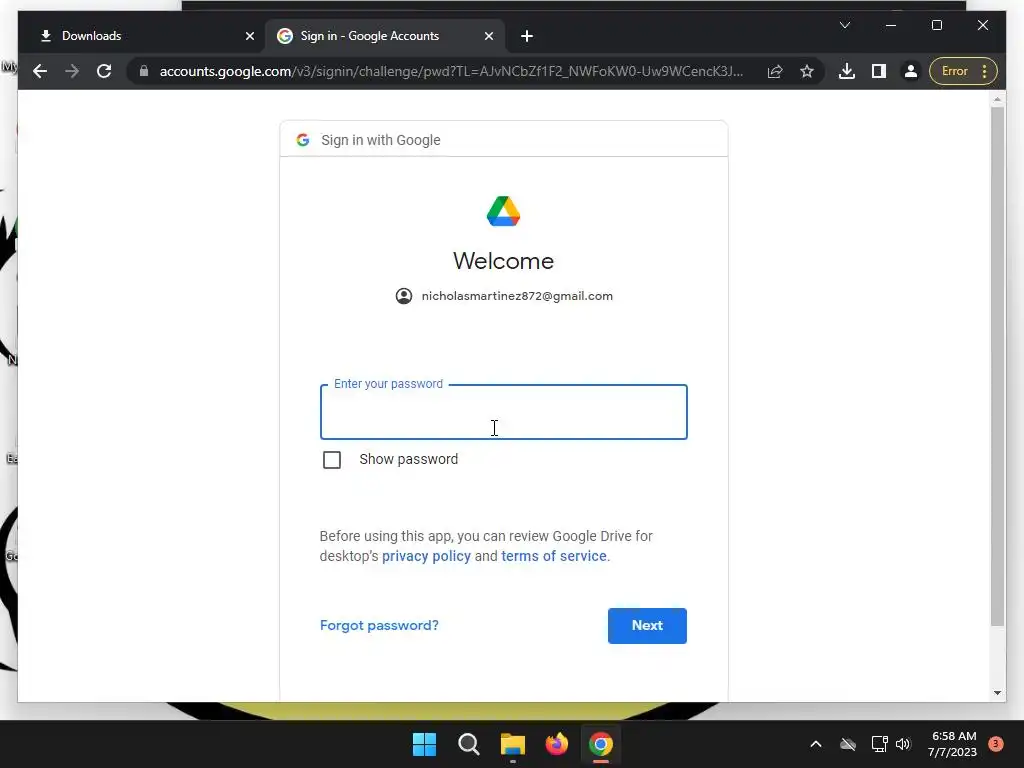Launch Firefox from the taskbar
Viewport: 1024px width, 768px height.
click(x=557, y=744)
